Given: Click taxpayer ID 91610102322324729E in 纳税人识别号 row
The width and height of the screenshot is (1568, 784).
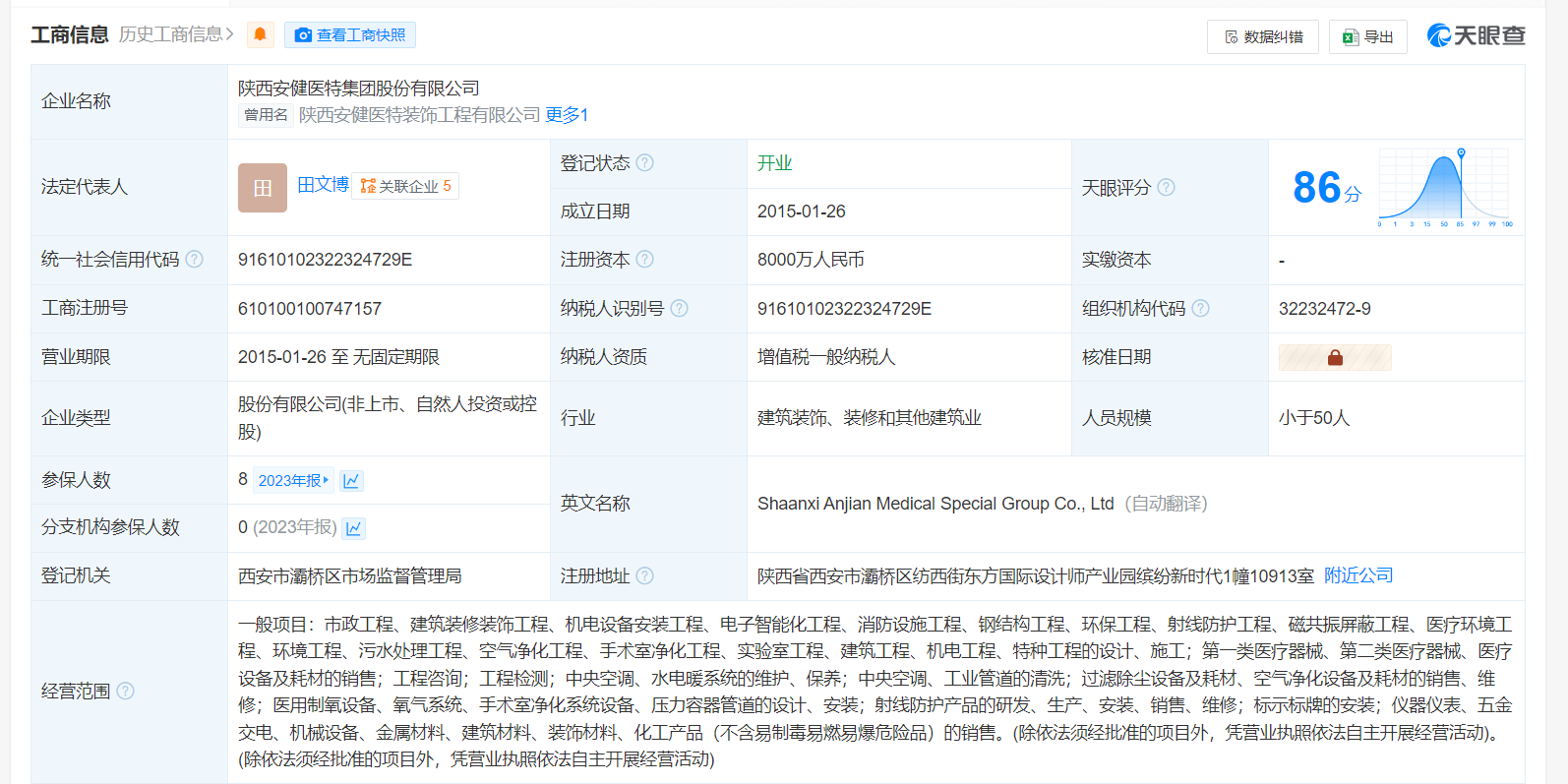Looking at the screenshot, I should click(844, 309).
